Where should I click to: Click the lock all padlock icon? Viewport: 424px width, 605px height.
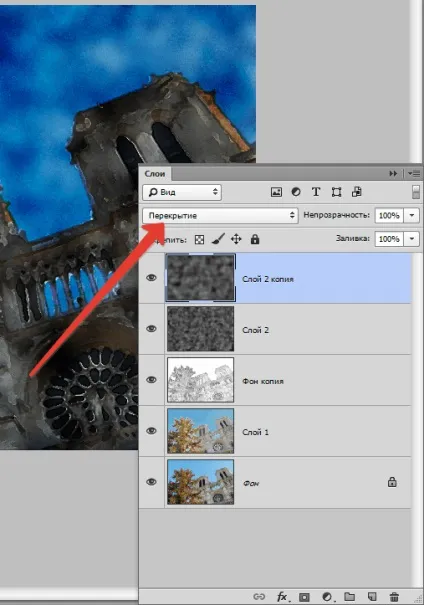(x=255, y=239)
